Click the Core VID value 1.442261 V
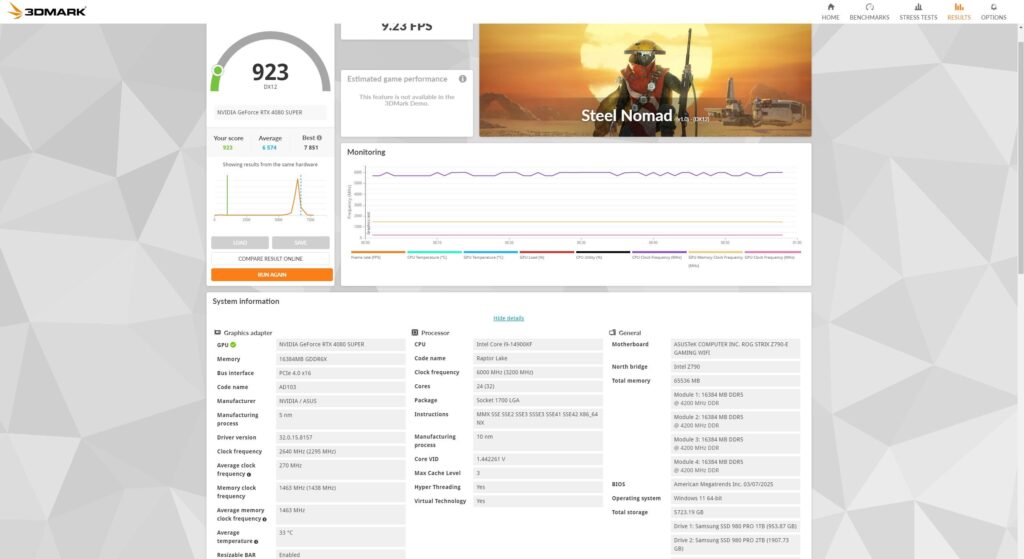 click(537, 459)
